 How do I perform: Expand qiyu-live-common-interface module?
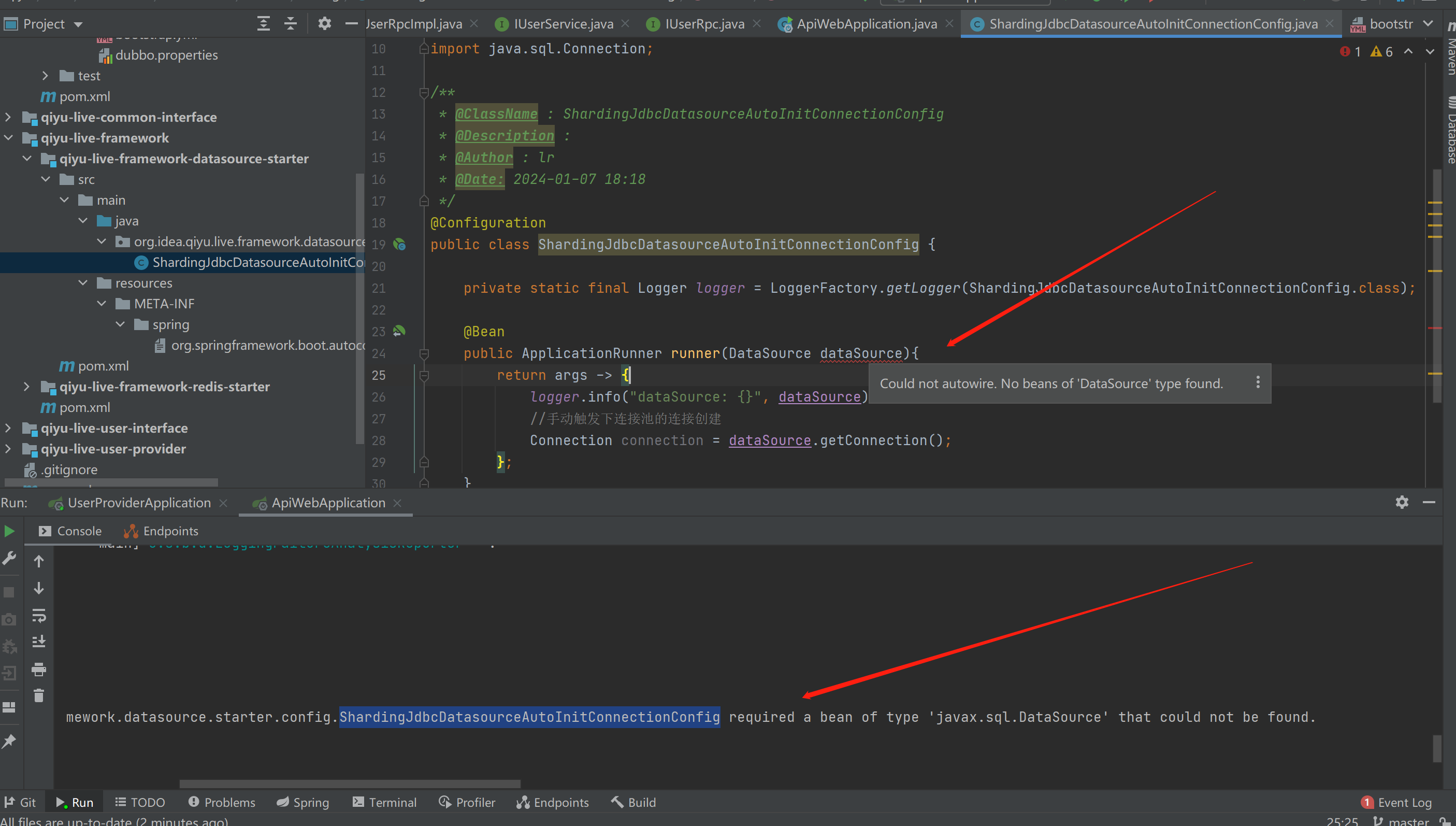coord(8,117)
